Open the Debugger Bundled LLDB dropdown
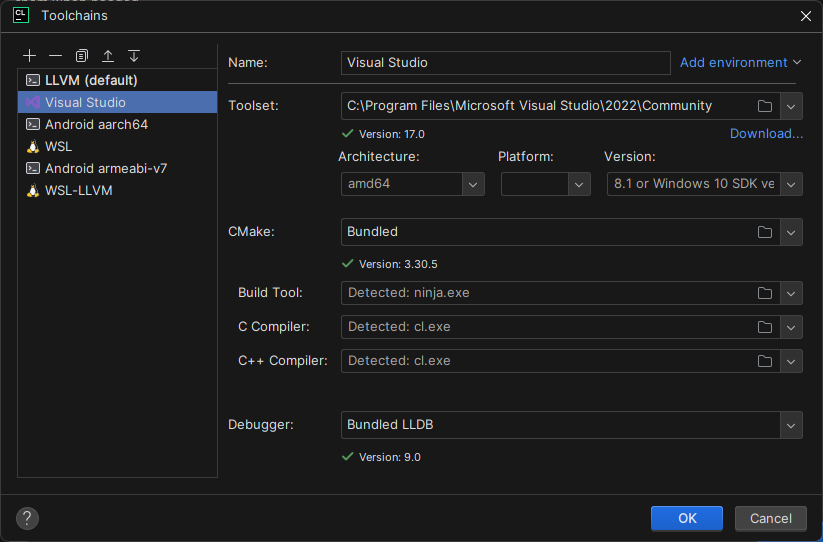 click(x=572, y=425)
